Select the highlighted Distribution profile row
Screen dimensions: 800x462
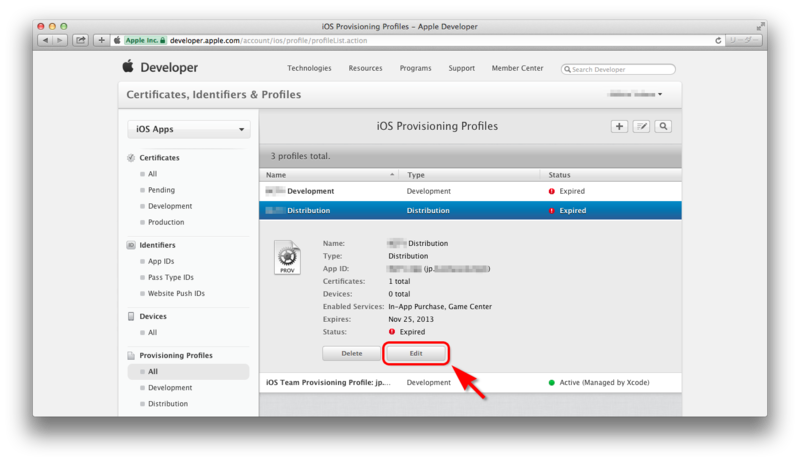tap(470, 211)
